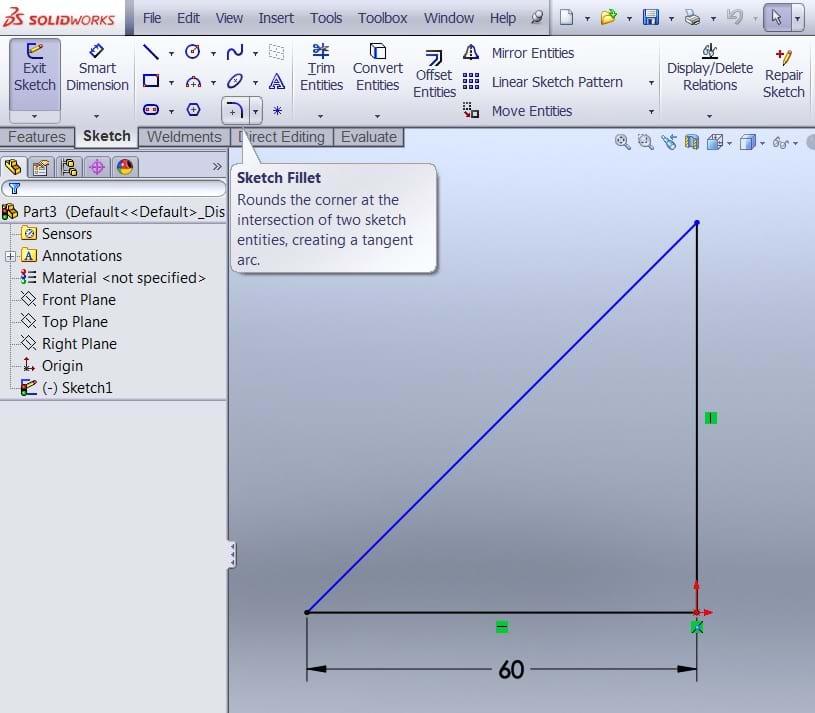
Task: Switch to the Evaluate tab
Action: coord(369,137)
